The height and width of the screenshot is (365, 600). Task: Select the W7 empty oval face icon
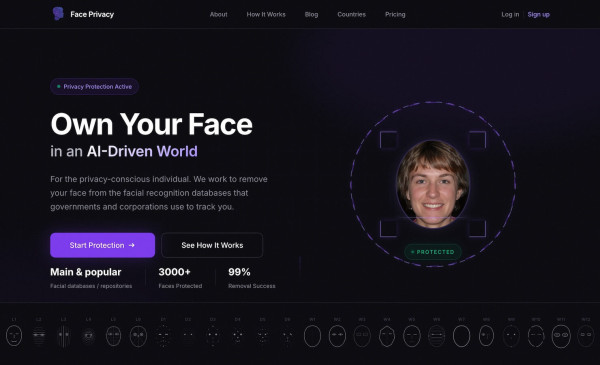click(x=461, y=336)
